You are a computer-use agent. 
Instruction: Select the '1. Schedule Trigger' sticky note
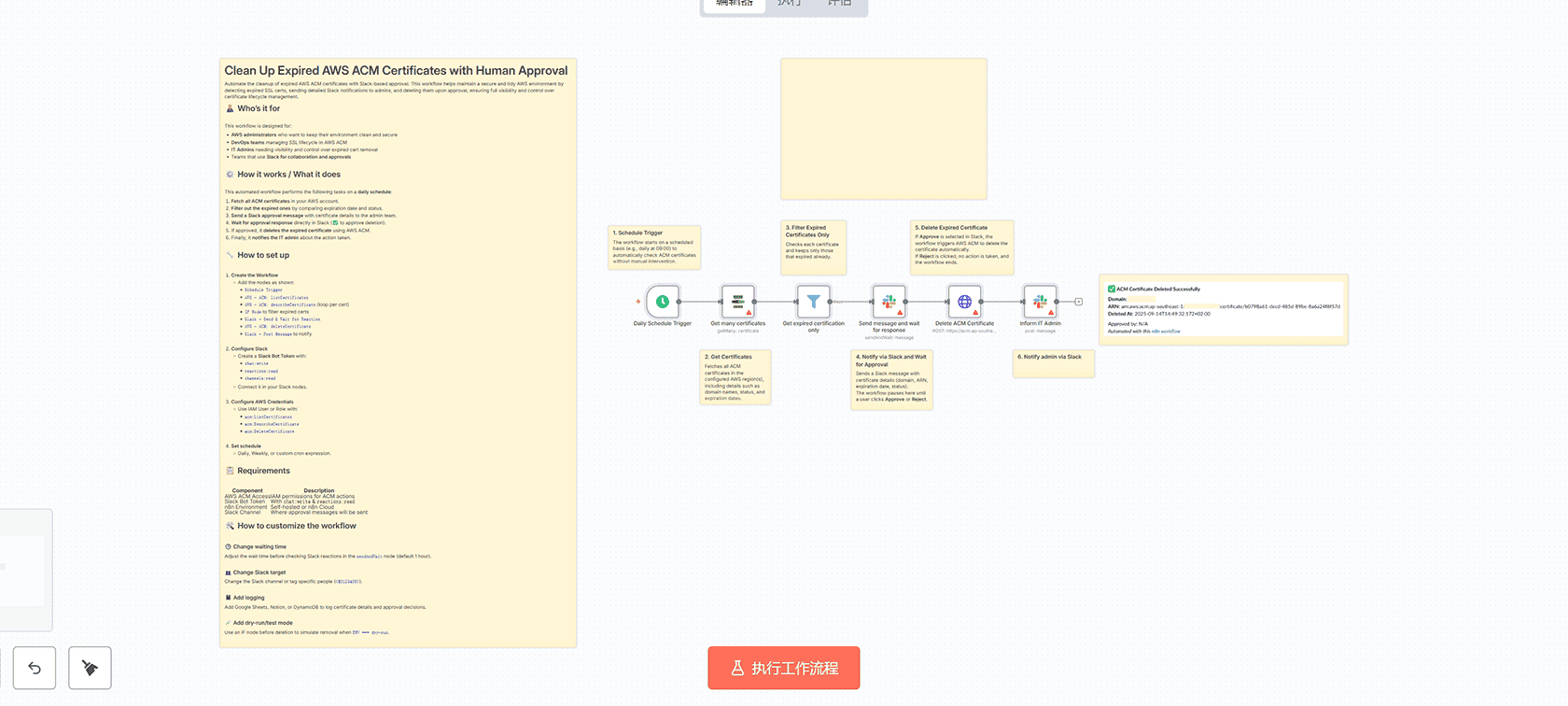point(653,247)
